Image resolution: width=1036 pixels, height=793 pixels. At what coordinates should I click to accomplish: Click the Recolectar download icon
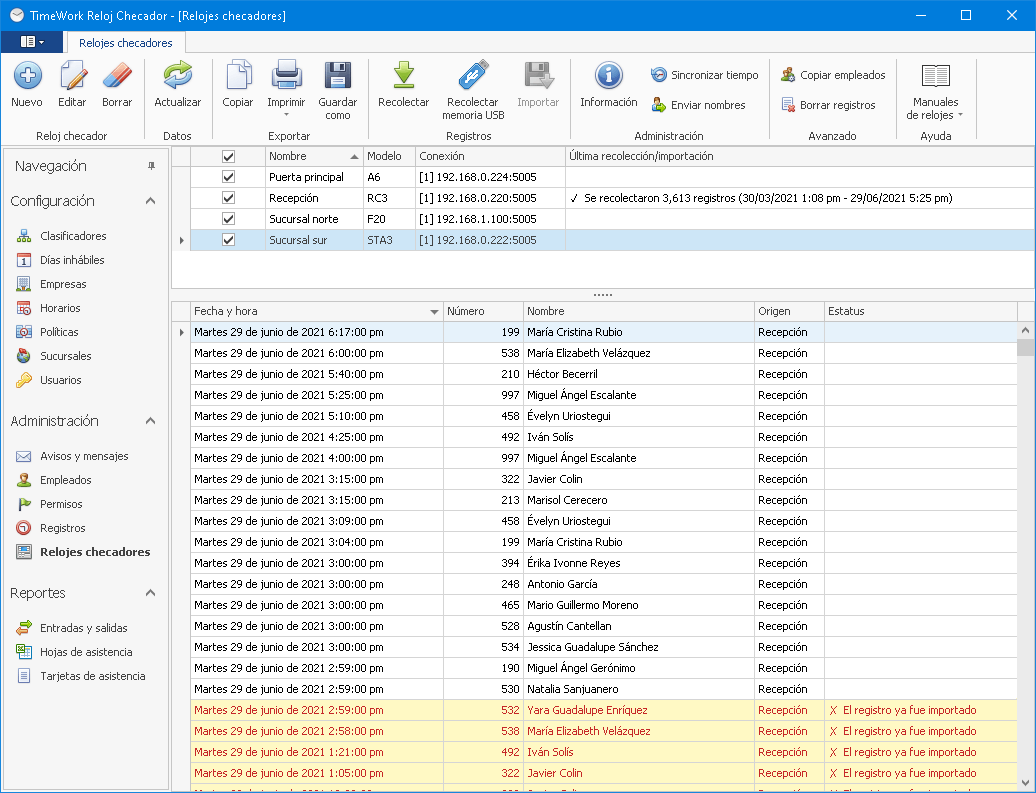coord(403,76)
